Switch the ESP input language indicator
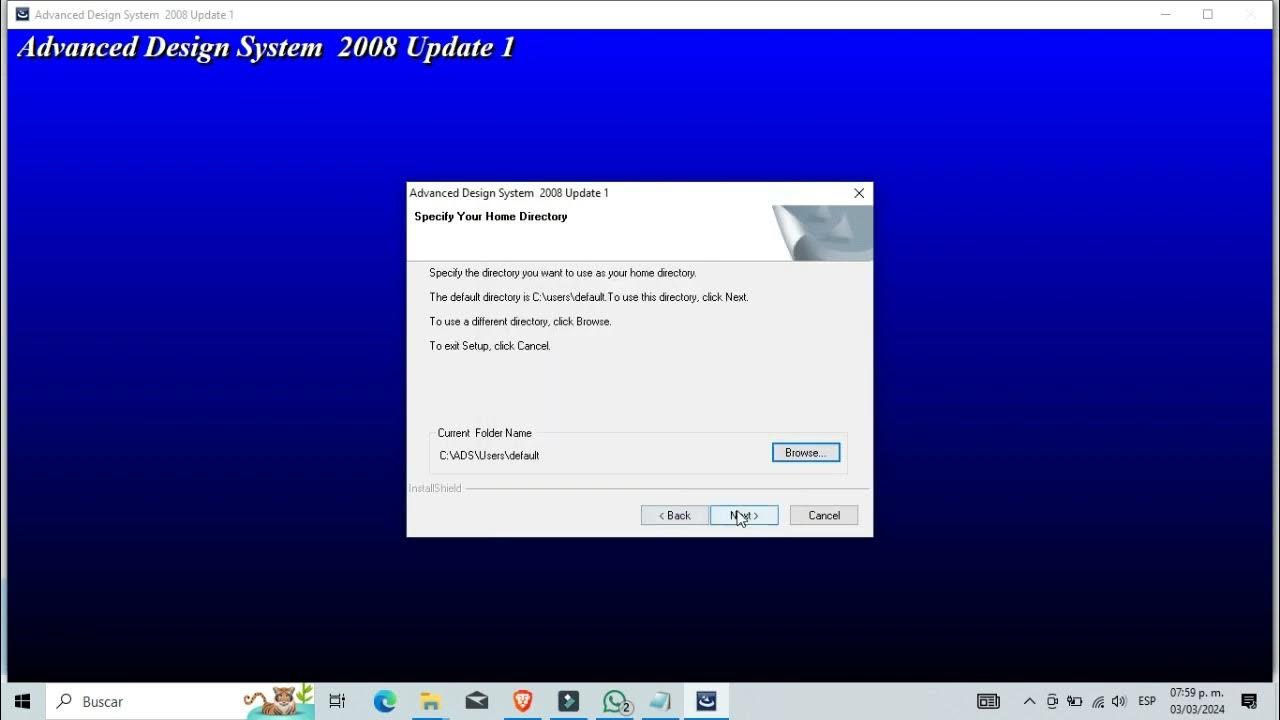This screenshot has height=720, width=1280. click(1147, 702)
